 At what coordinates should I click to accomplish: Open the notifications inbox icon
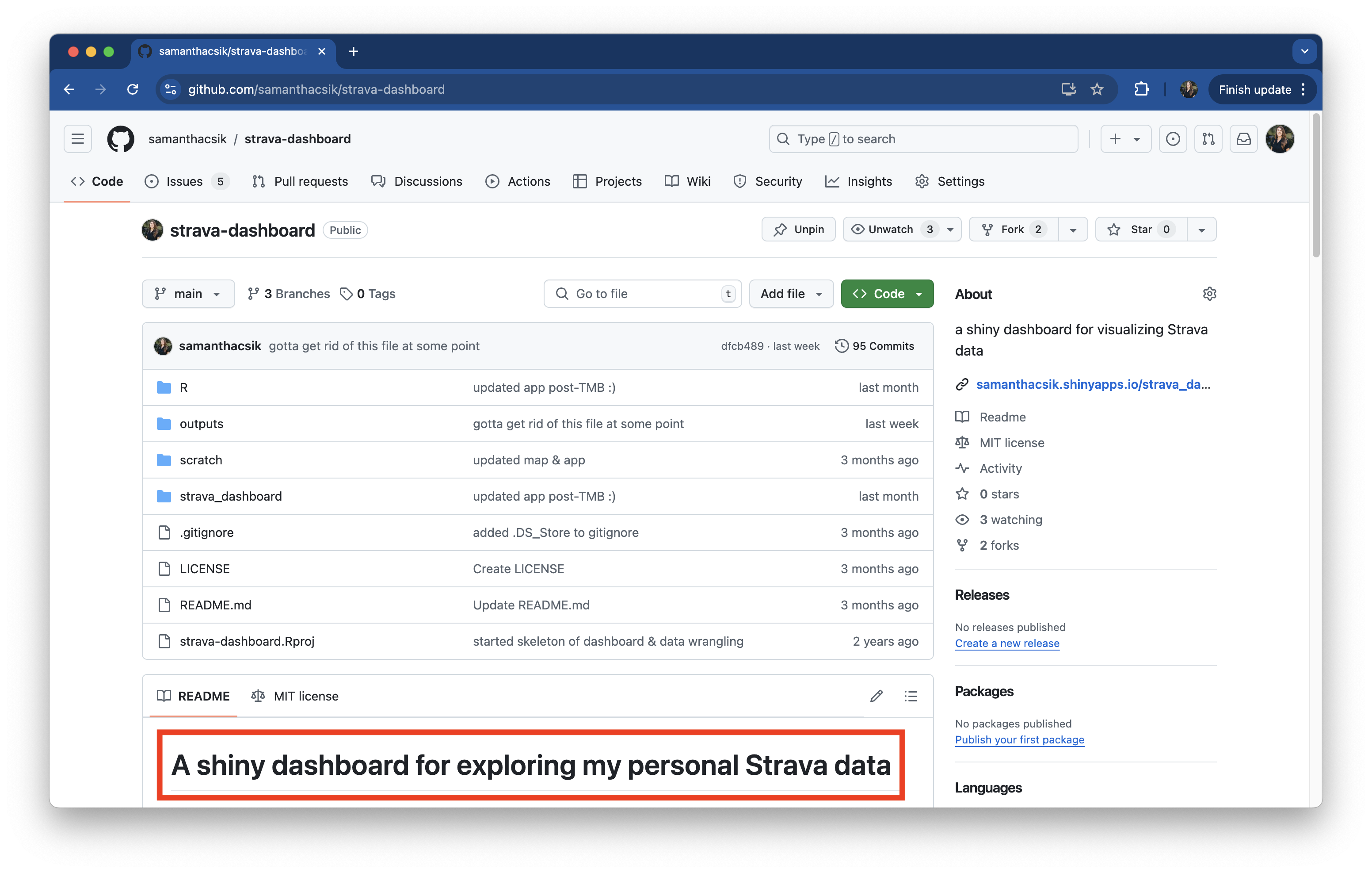tap(1243, 139)
